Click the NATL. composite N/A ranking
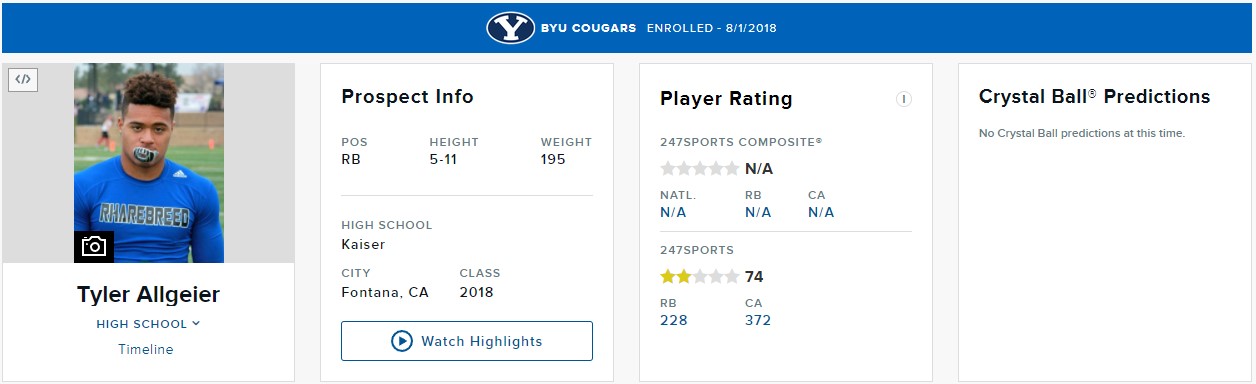The image size is (1256, 384). point(673,212)
